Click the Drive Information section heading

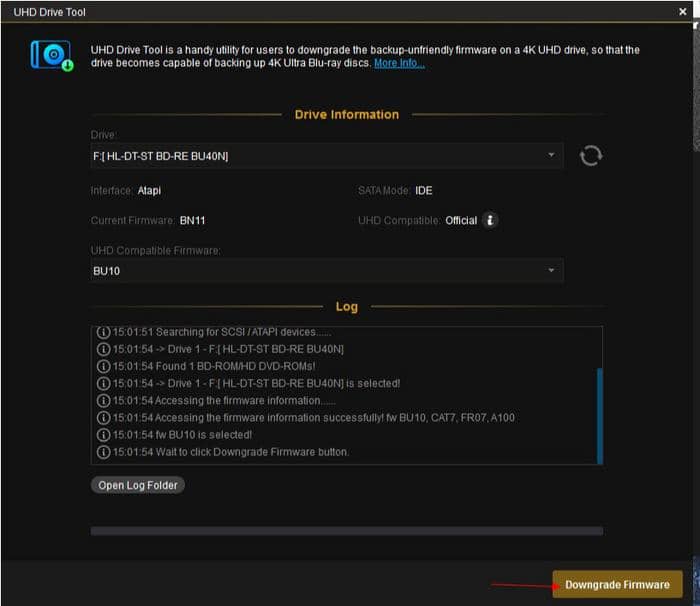coord(346,114)
